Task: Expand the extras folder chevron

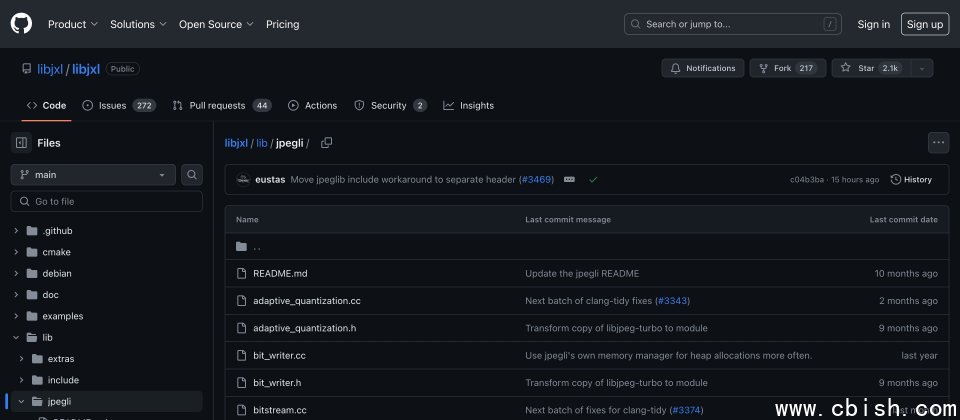Action: click(21, 359)
